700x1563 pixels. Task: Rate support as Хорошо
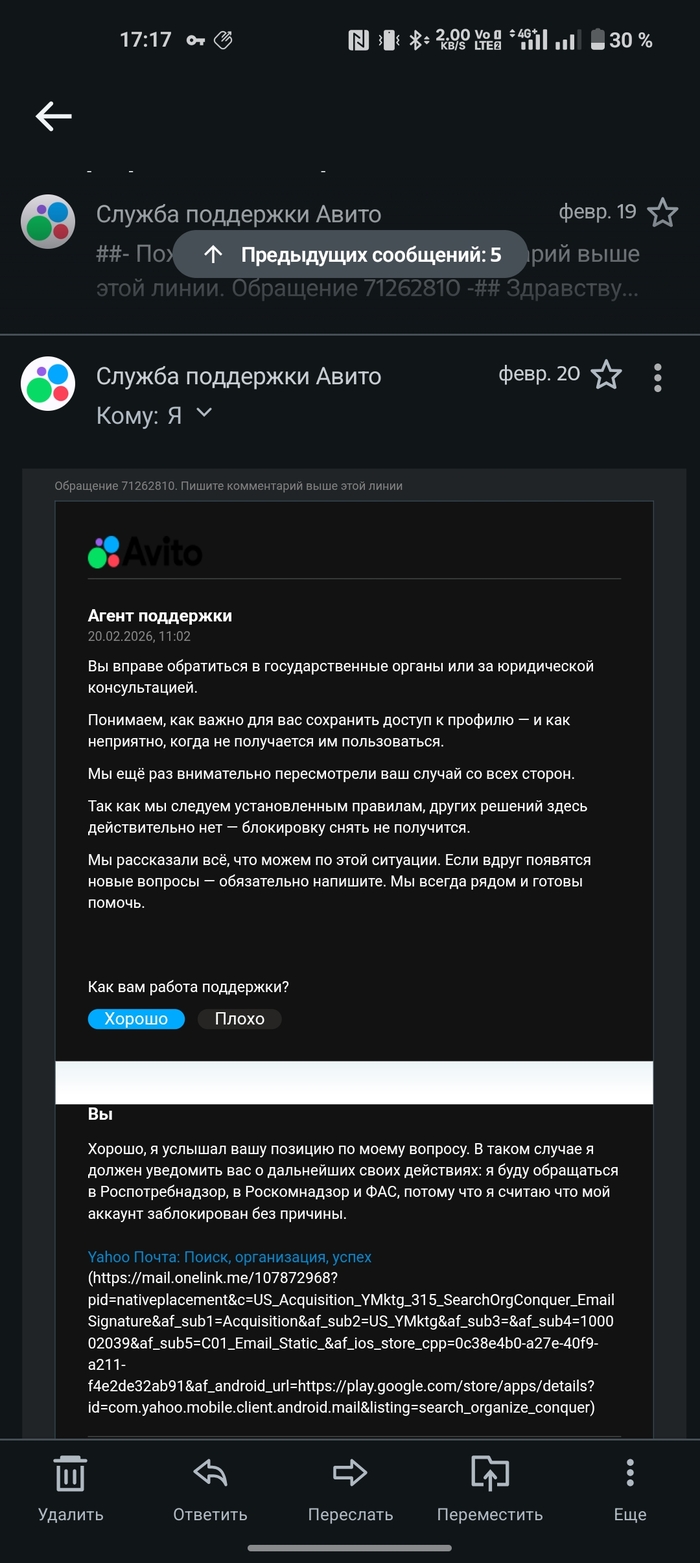(136, 1018)
